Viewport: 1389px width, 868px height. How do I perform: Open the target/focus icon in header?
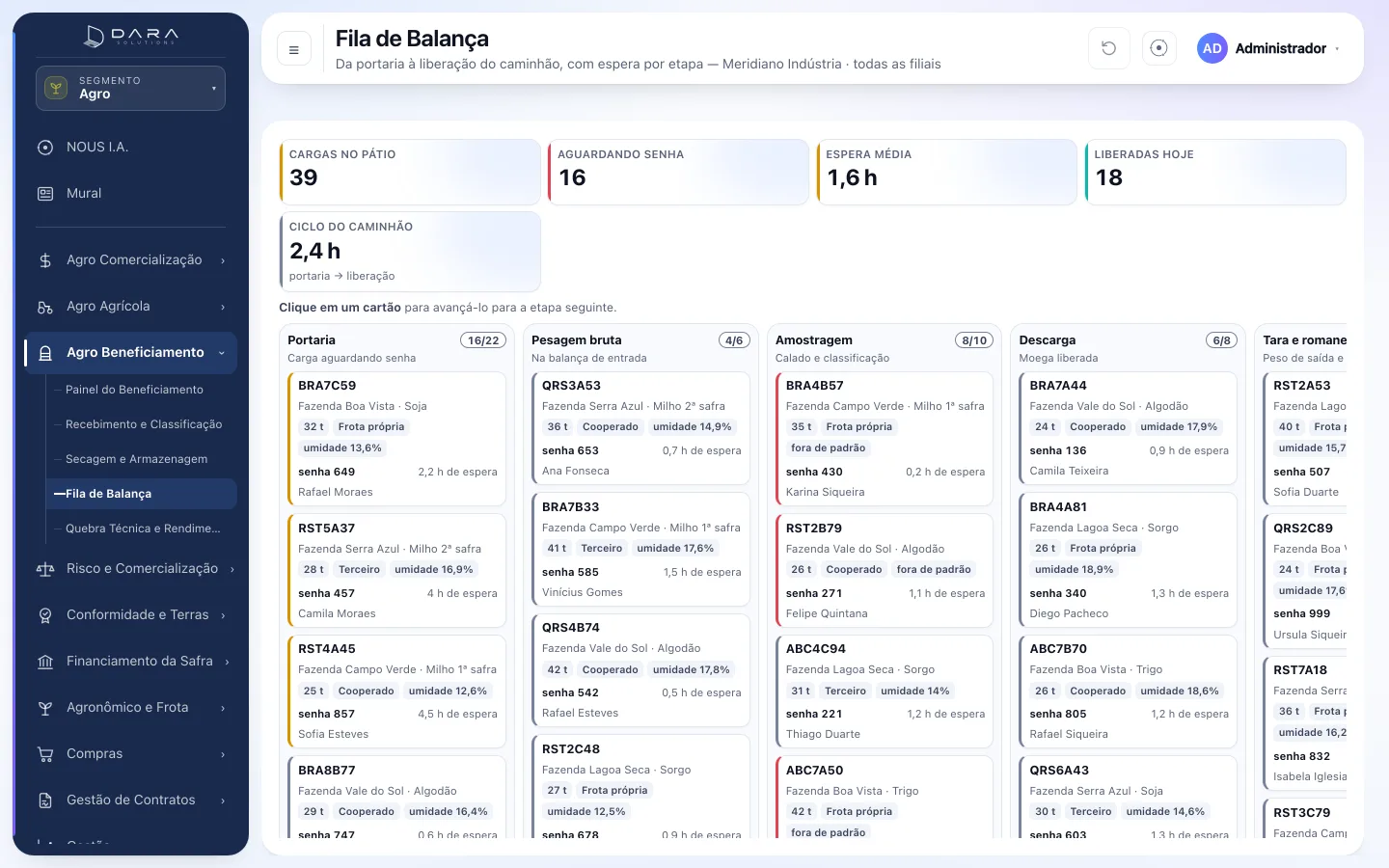(x=1159, y=48)
